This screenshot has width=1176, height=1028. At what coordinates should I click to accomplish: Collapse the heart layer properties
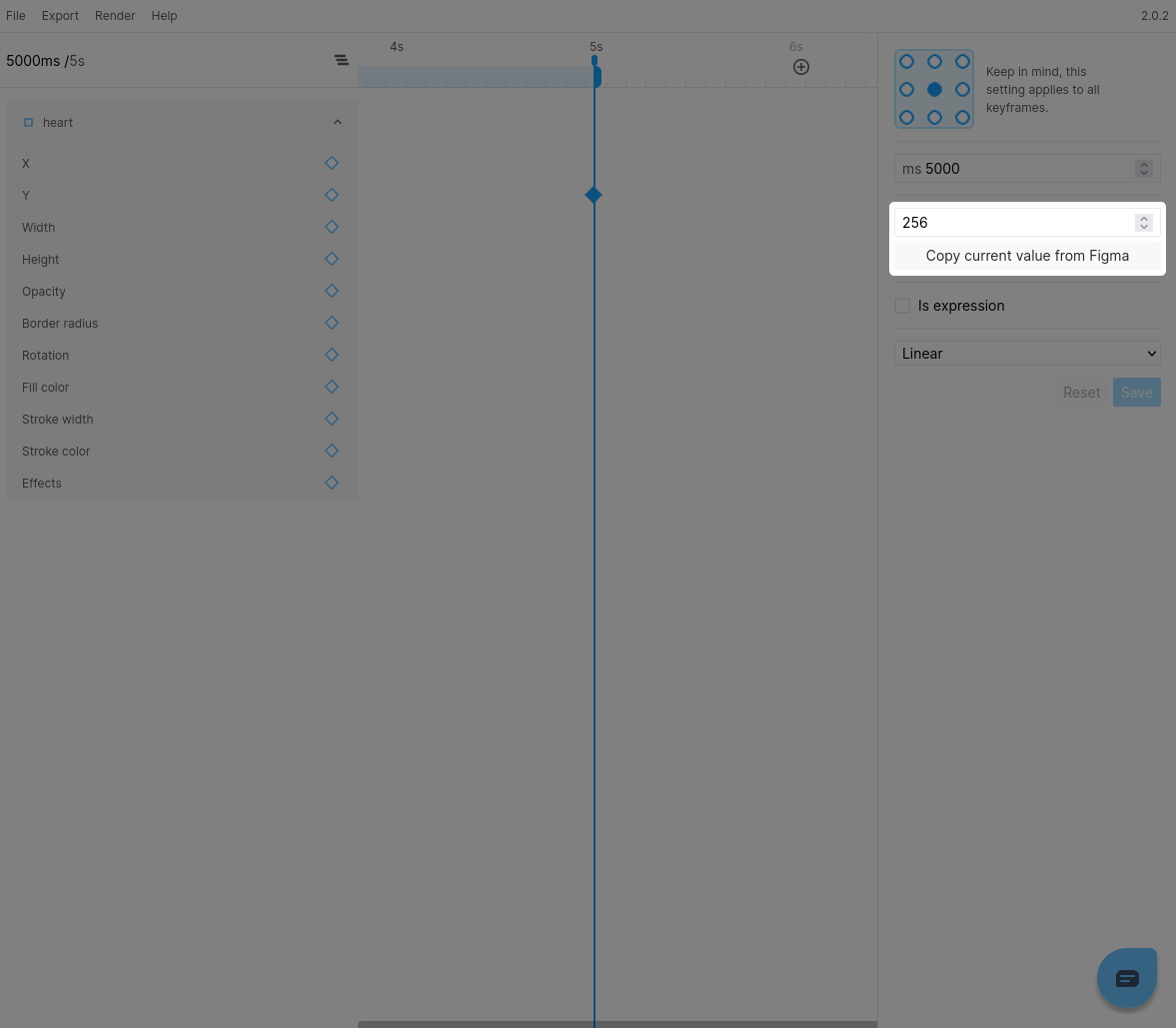[x=338, y=122]
